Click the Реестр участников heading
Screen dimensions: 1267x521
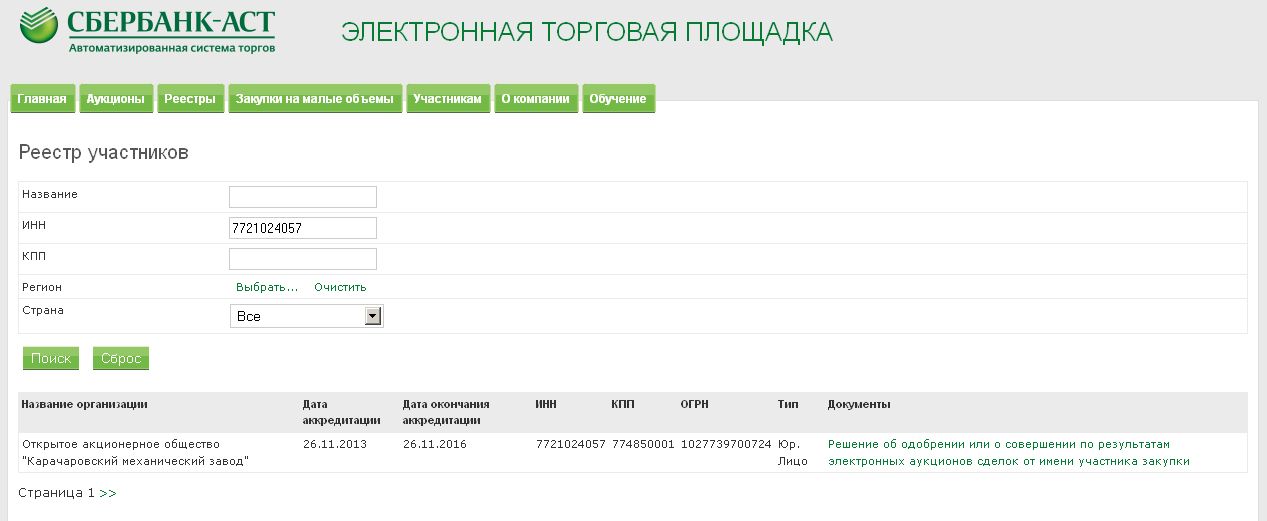click(104, 153)
